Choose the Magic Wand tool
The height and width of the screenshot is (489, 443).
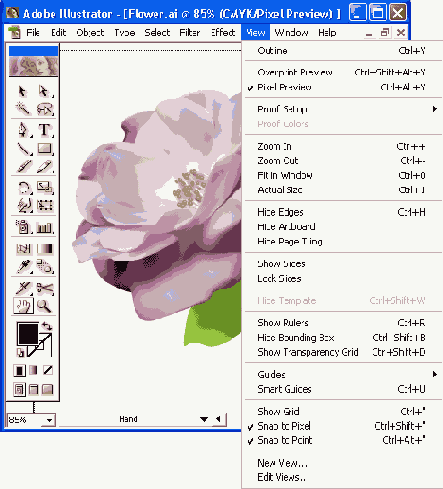click(x=24, y=109)
